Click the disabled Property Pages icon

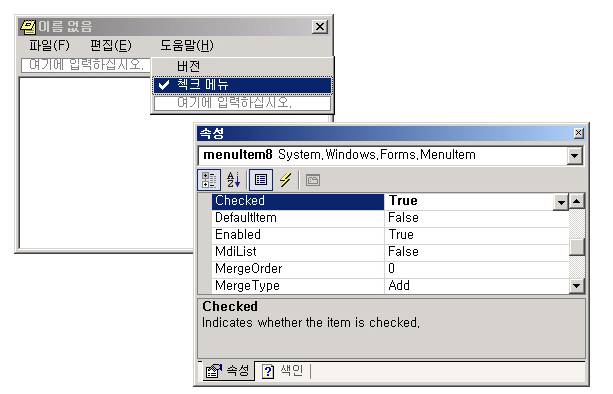[x=313, y=180]
